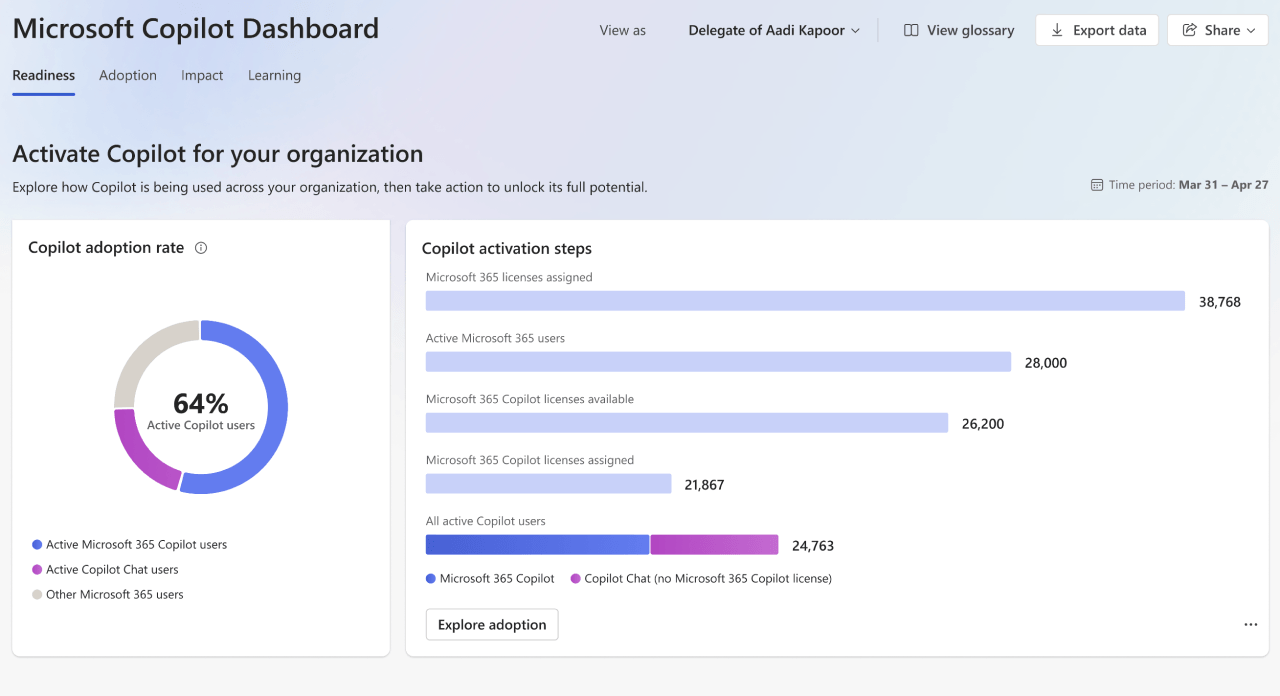This screenshot has height=696, width=1280.
Task: Switch to the Readiness tab
Action: point(44,75)
